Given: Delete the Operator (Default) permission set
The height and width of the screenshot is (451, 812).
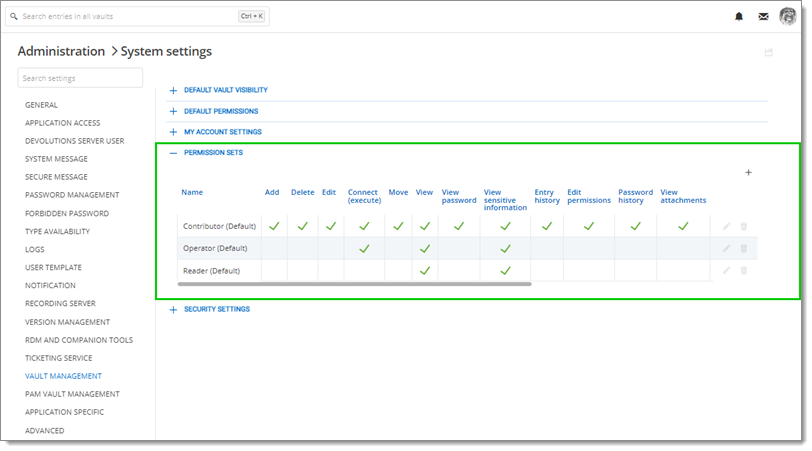Looking at the screenshot, I should (x=744, y=249).
